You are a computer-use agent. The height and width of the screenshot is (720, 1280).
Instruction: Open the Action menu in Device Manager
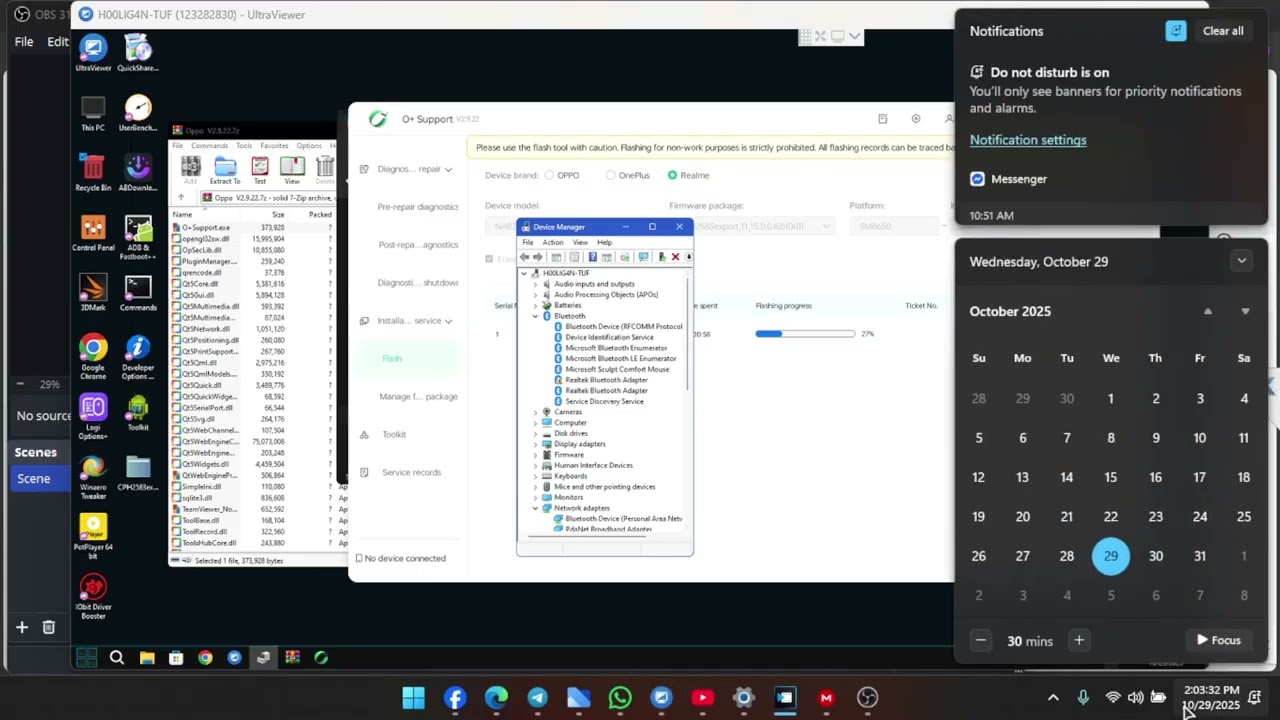tap(553, 242)
